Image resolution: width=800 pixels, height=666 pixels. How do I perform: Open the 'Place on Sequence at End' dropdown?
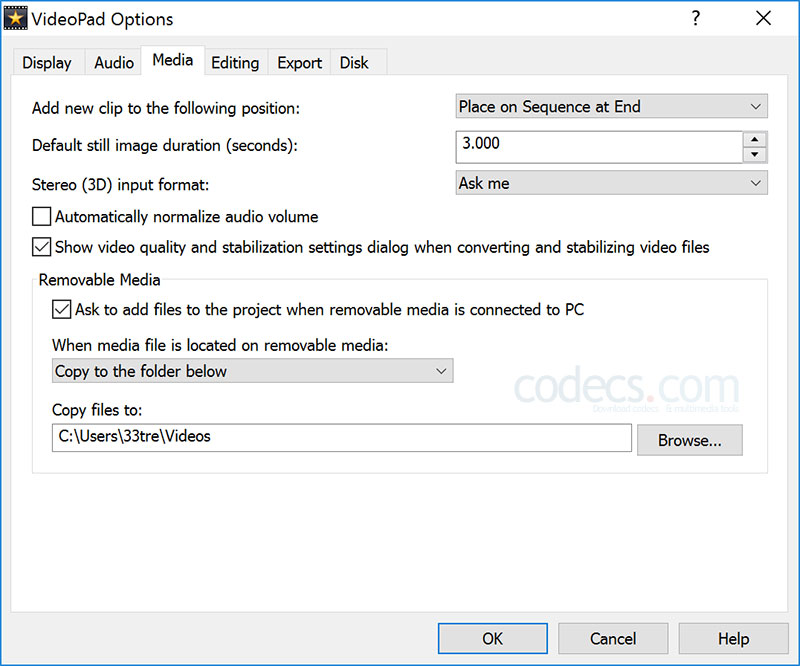[611, 107]
